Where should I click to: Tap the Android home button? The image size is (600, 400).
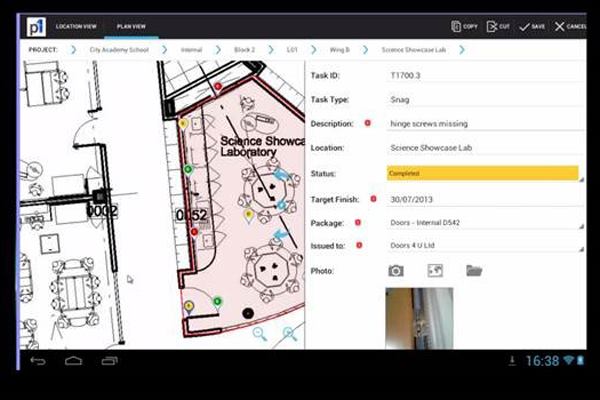point(73,361)
